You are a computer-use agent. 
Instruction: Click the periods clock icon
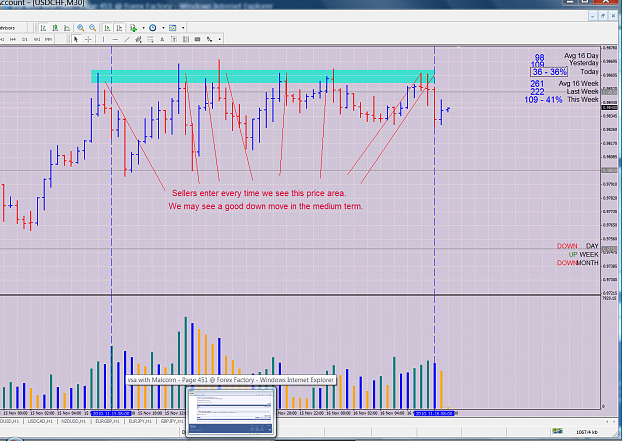(x=153, y=28)
